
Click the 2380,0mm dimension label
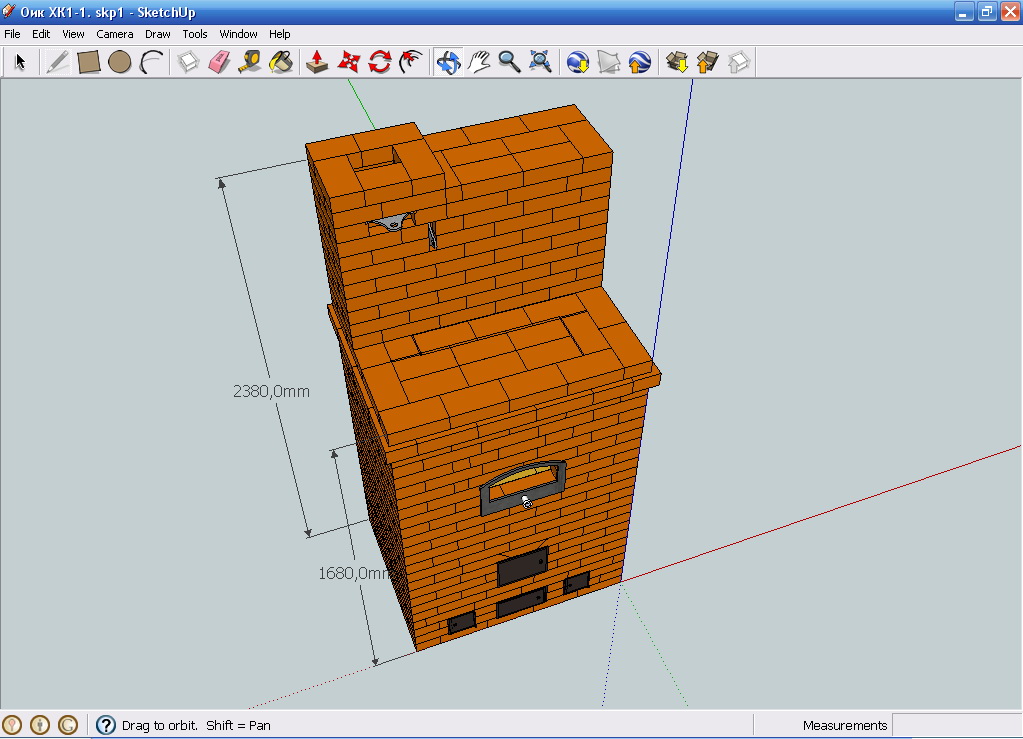point(271,392)
